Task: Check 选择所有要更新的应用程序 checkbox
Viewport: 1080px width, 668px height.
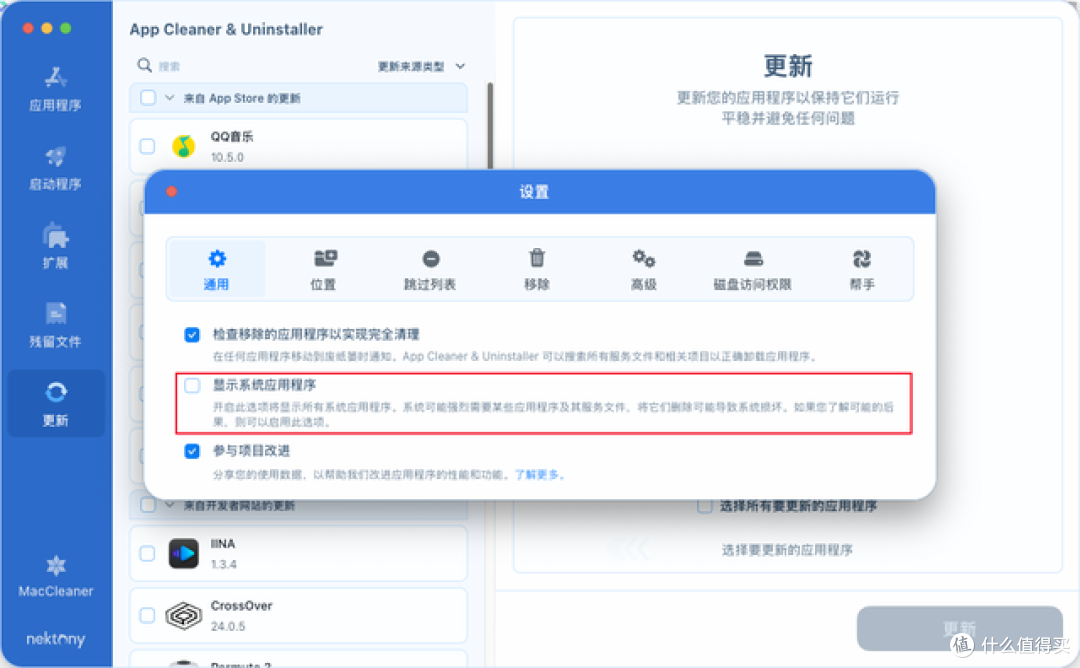Action: (x=705, y=506)
